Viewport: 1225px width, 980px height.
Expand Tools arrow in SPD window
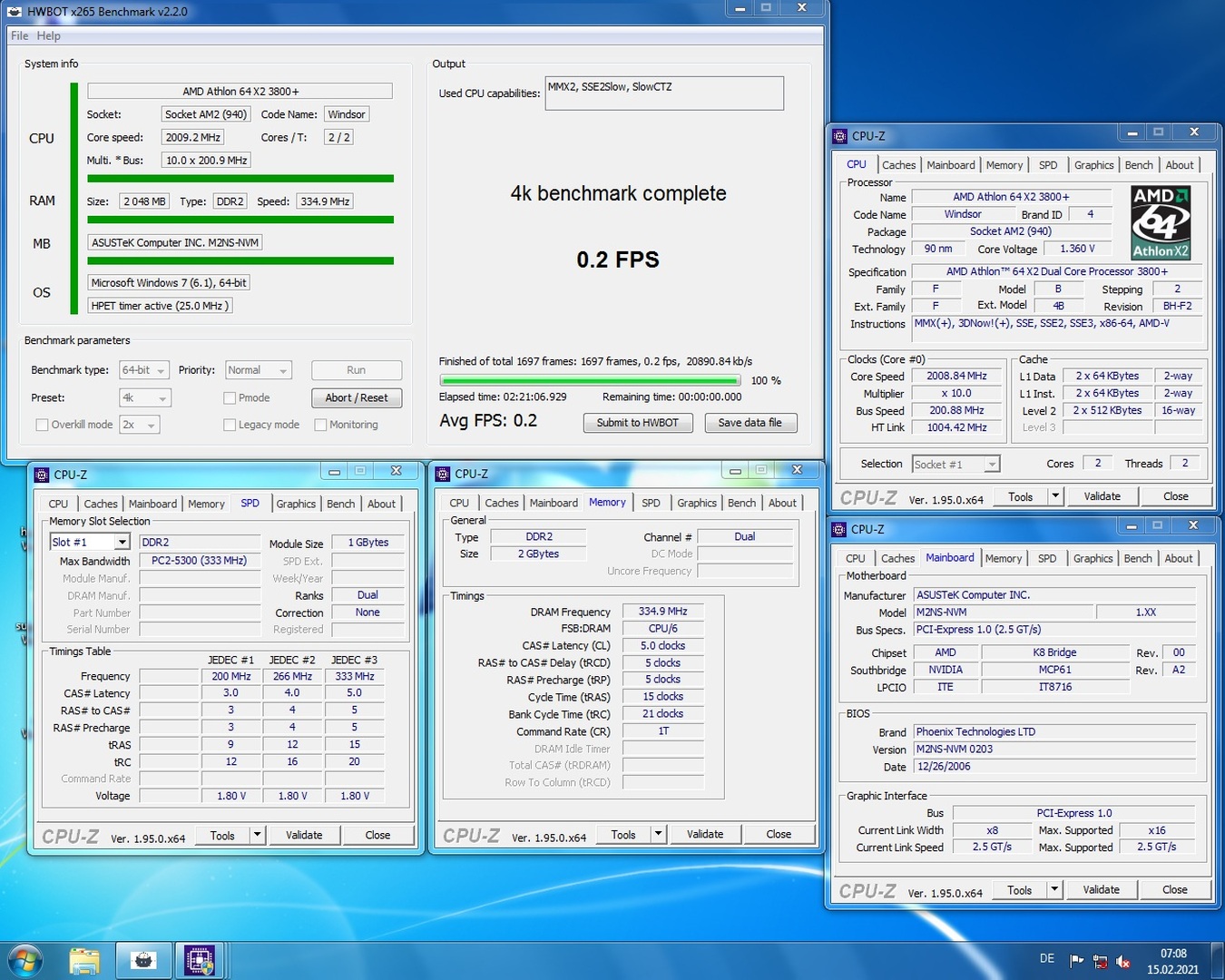click(257, 835)
